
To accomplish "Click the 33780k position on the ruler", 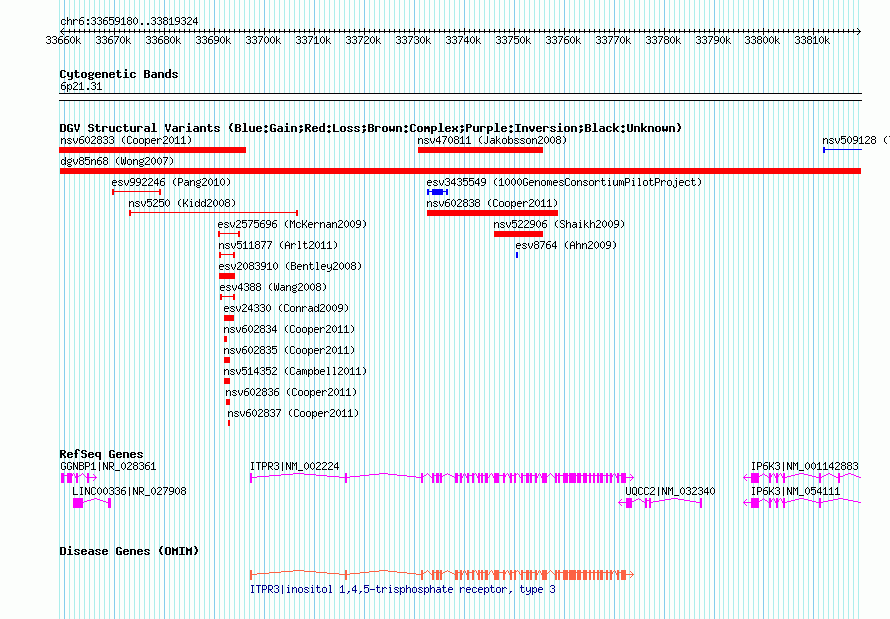I will [663, 40].
